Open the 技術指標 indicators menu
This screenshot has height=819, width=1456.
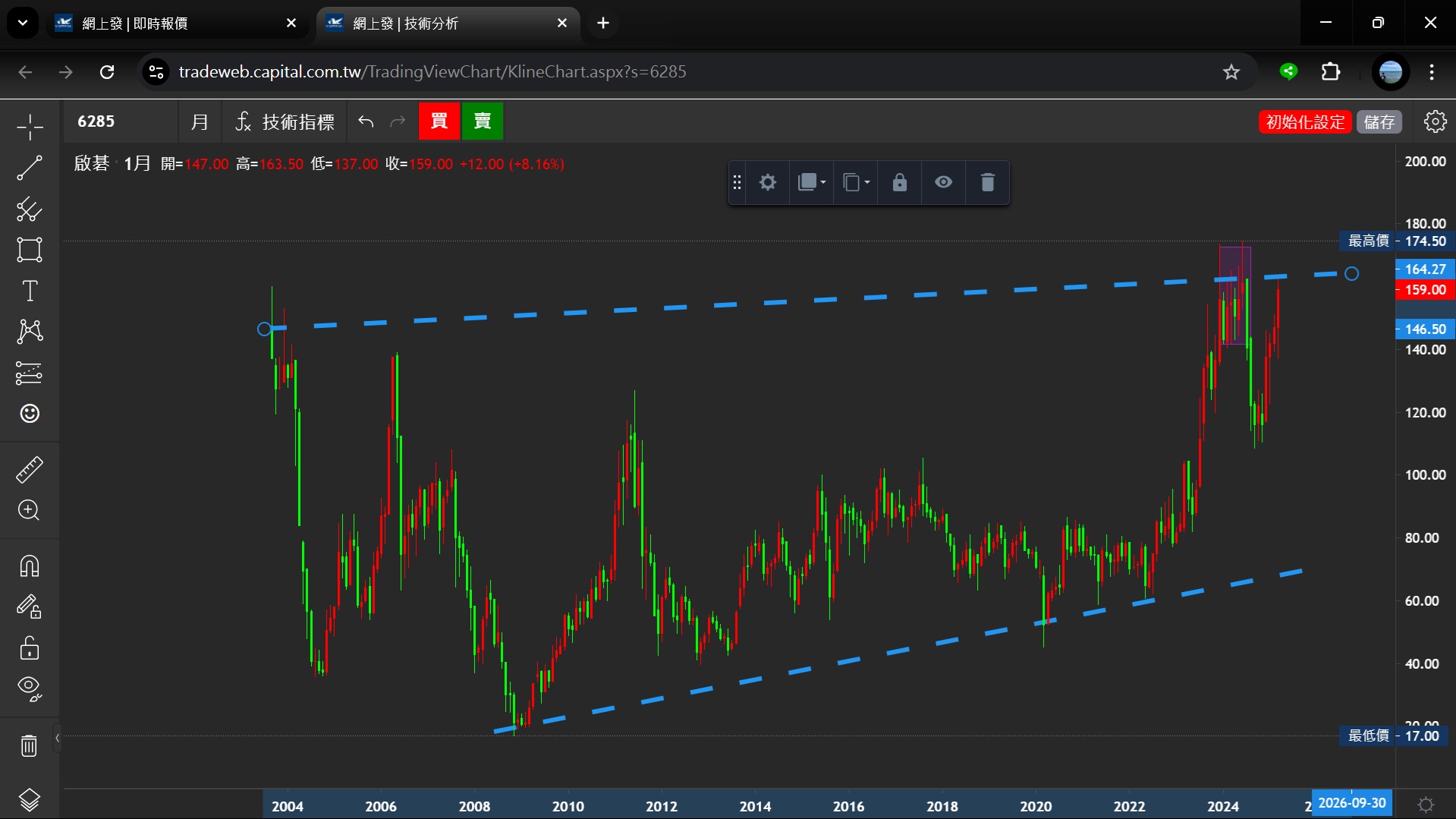pyautogui.click(x=285, y=121)
